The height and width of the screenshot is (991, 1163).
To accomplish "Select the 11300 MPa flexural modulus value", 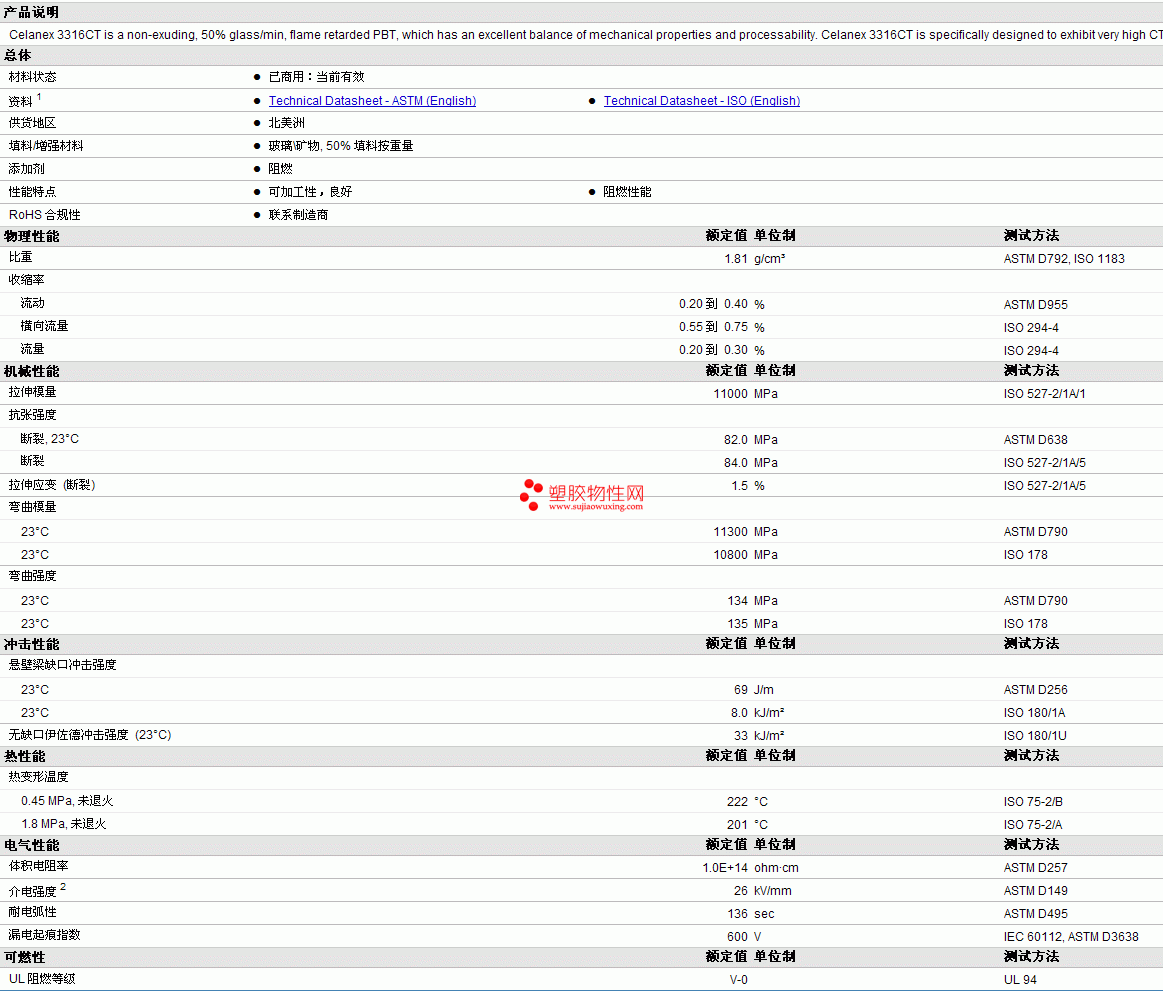I will point(745,532).
